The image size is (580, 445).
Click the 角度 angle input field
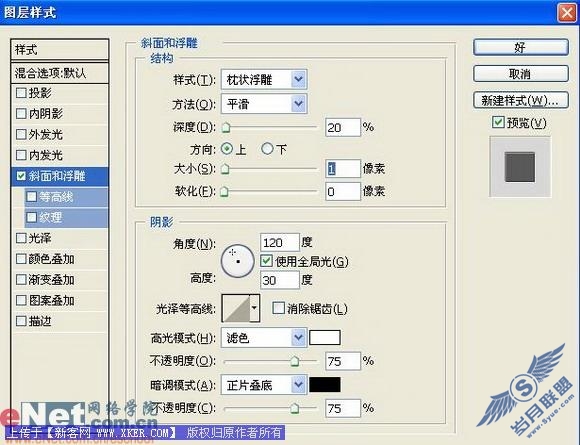pos(279,243)
